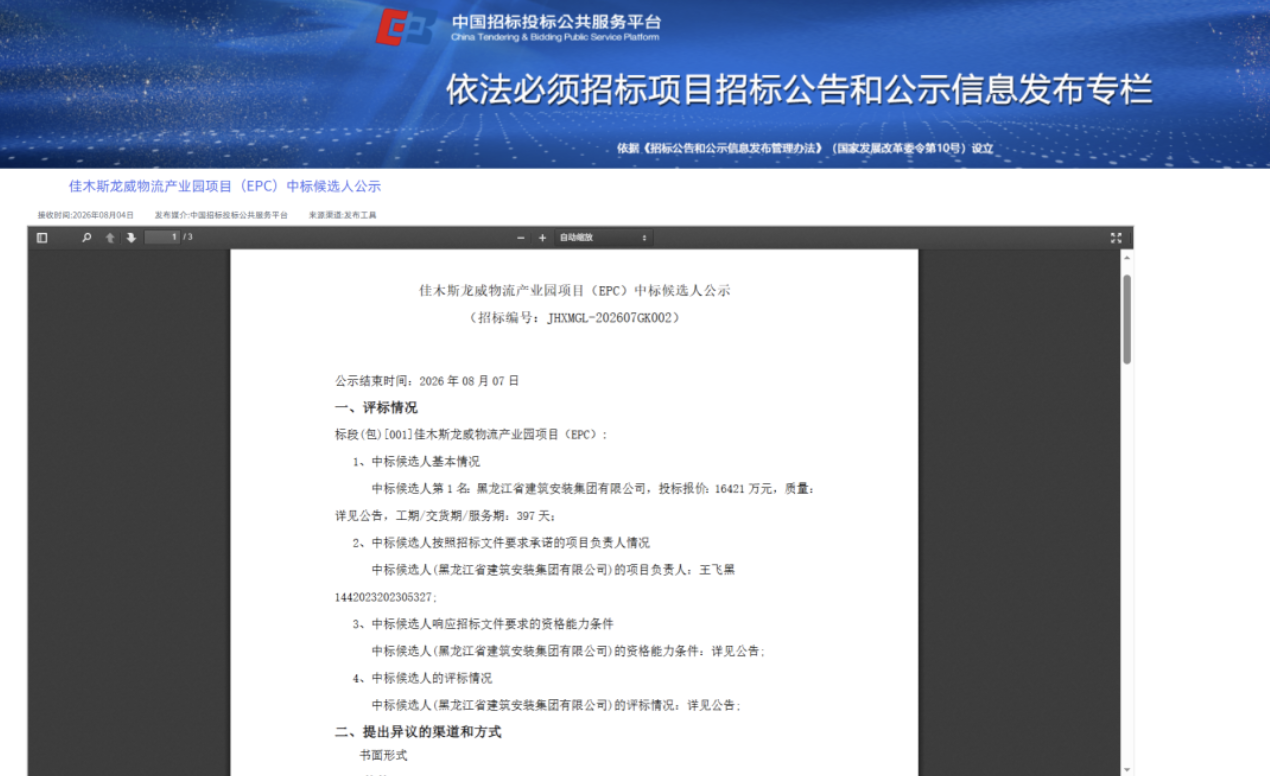Open the 自动缩放 zoom dropdown
This screenshot has height=776, width=1270.
click(603, 238)
